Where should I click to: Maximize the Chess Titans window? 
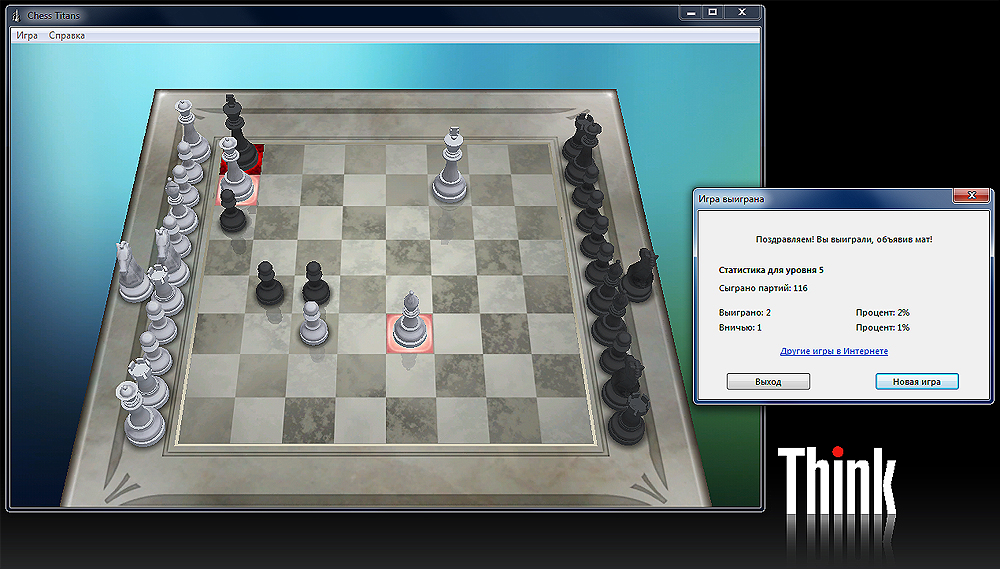(x=713, y=12)
